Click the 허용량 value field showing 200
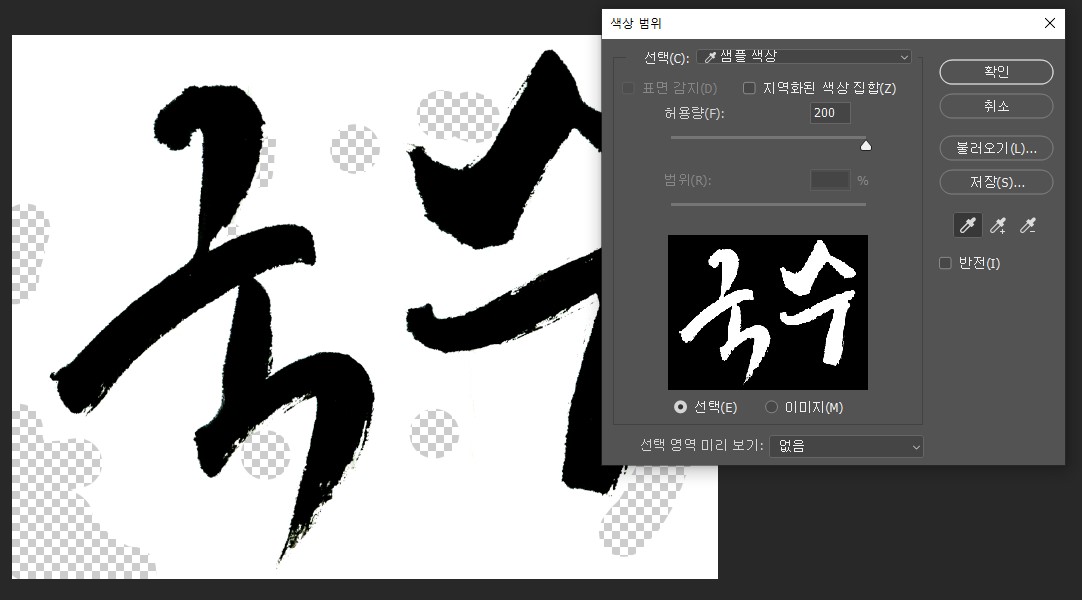The image size is (1082, 600). [x=830, y=112]
